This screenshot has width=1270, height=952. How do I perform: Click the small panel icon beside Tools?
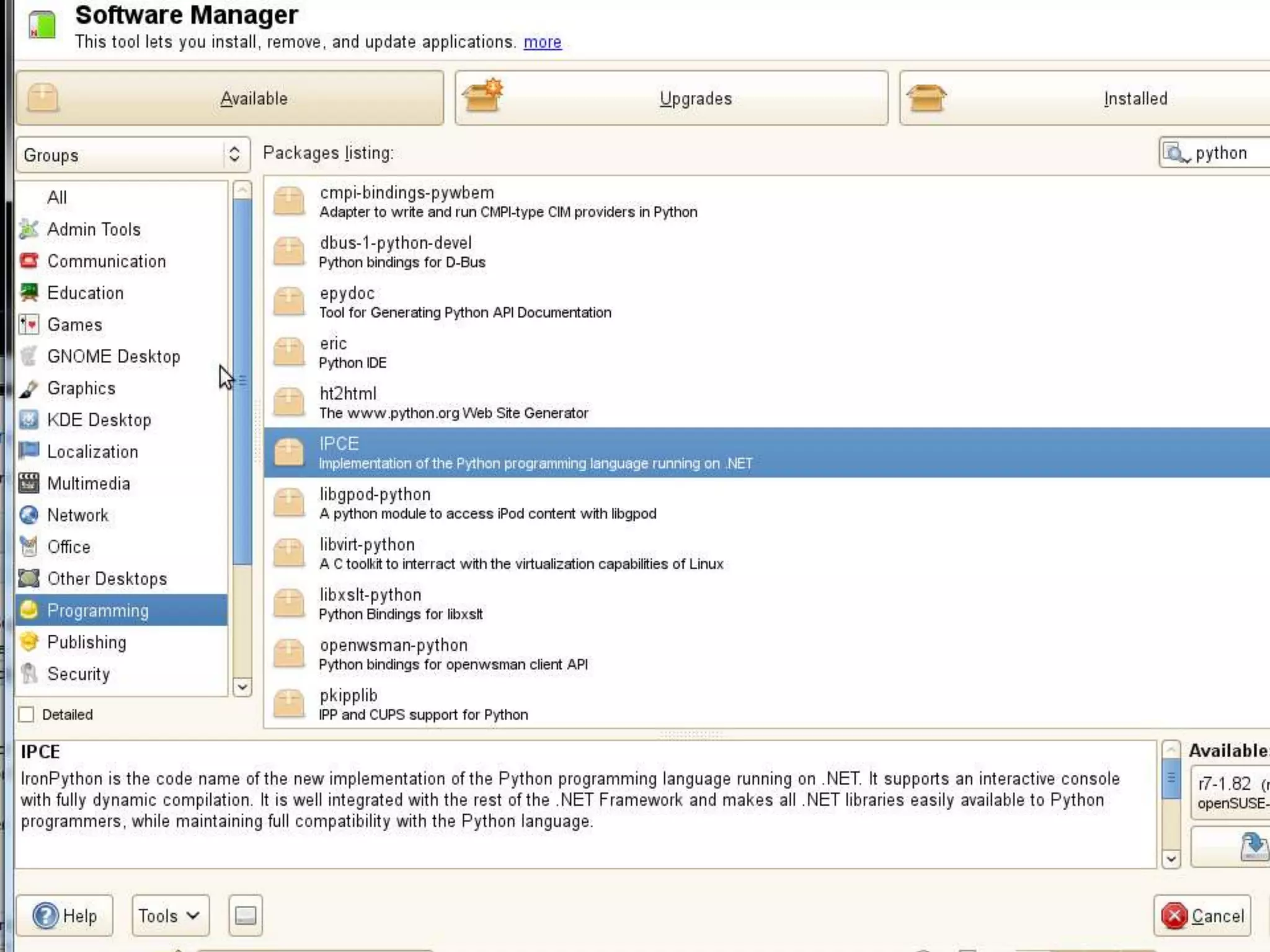[245, 915]
